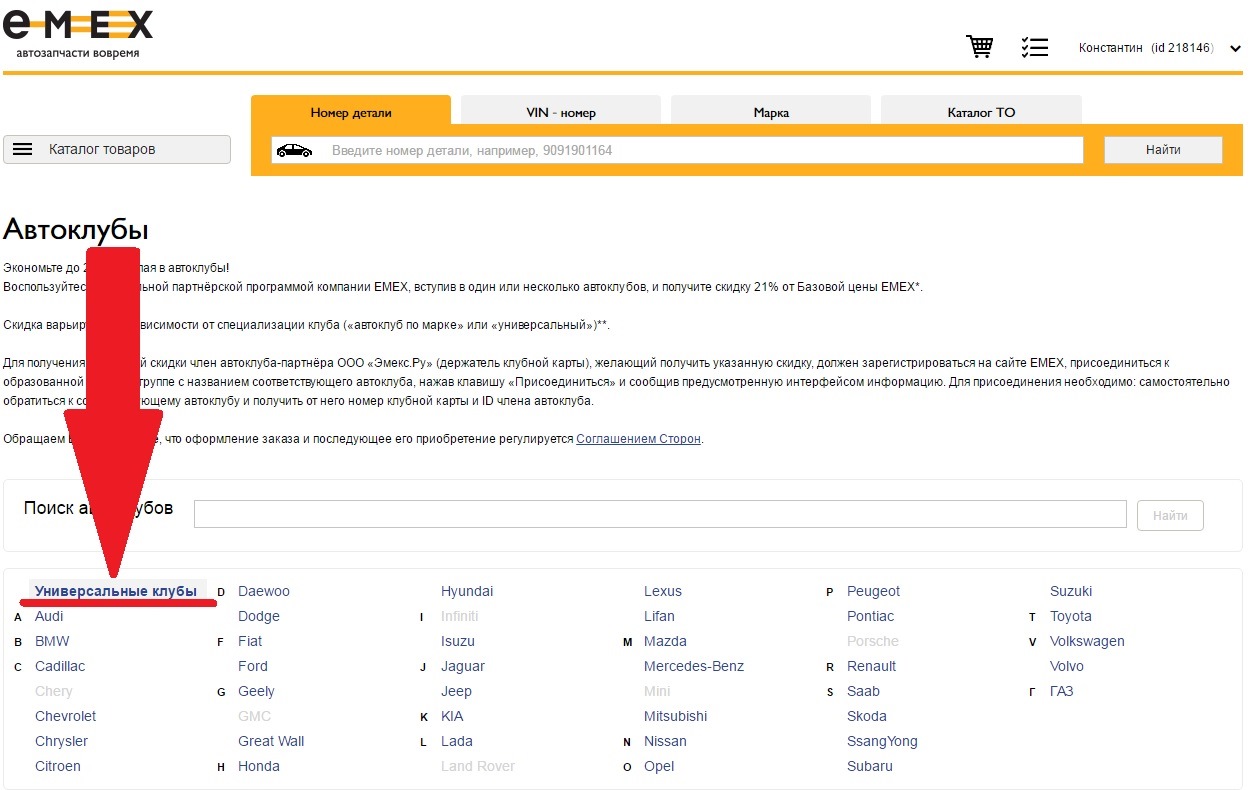This screenshot has width=1259, height=790.
Task: Switch to the VIN - номер tab
Action: 561,112
